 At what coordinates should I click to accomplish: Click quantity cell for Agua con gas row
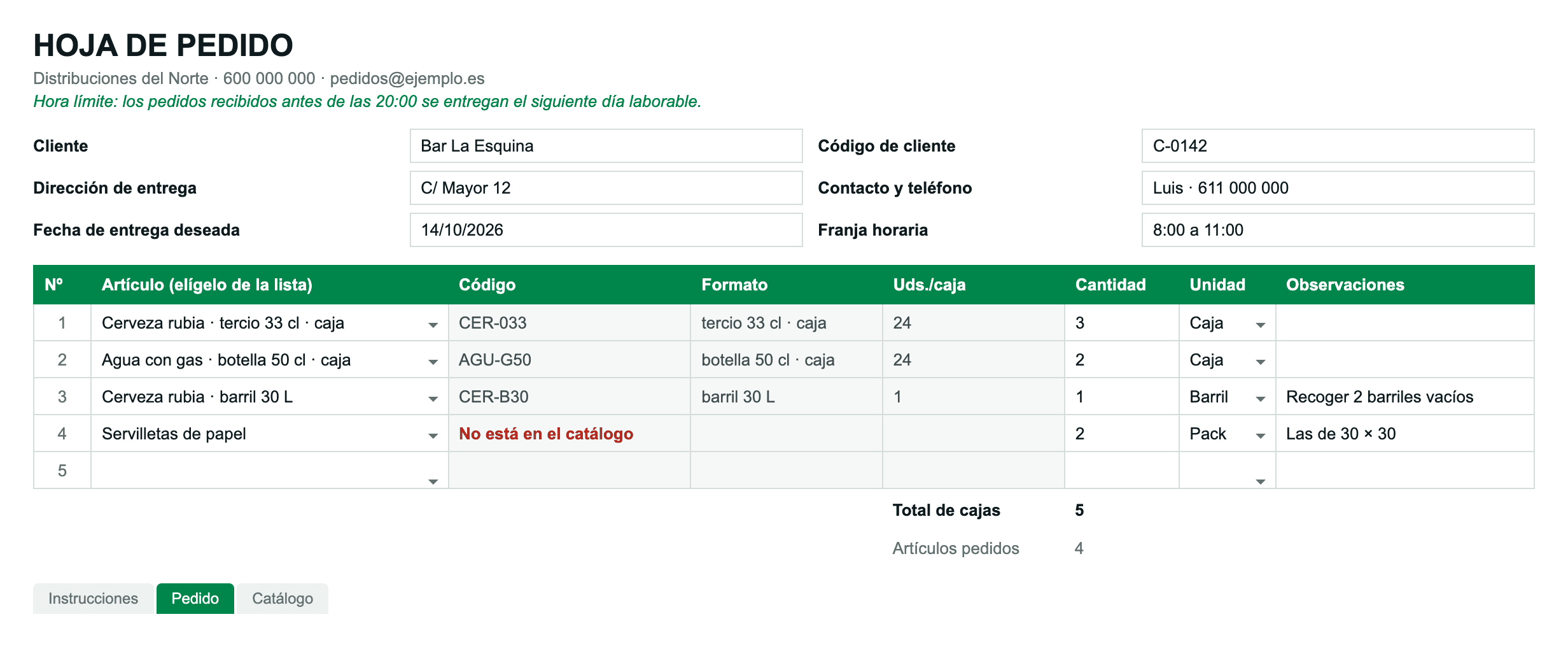[x=1122, y=360]
